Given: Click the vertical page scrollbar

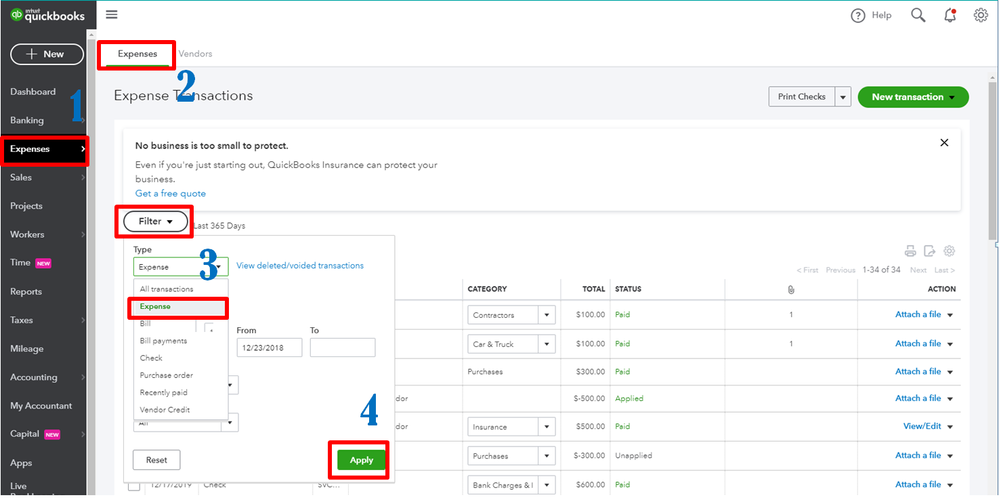Looking at the screenshot, I should click(993, 159).
